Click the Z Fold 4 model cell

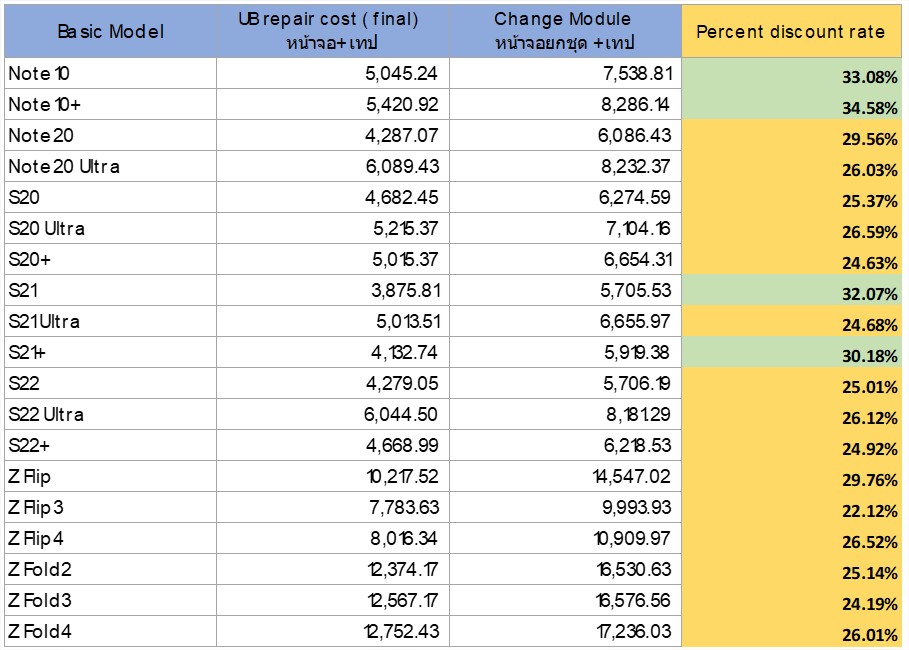click(x=110, y=631)
